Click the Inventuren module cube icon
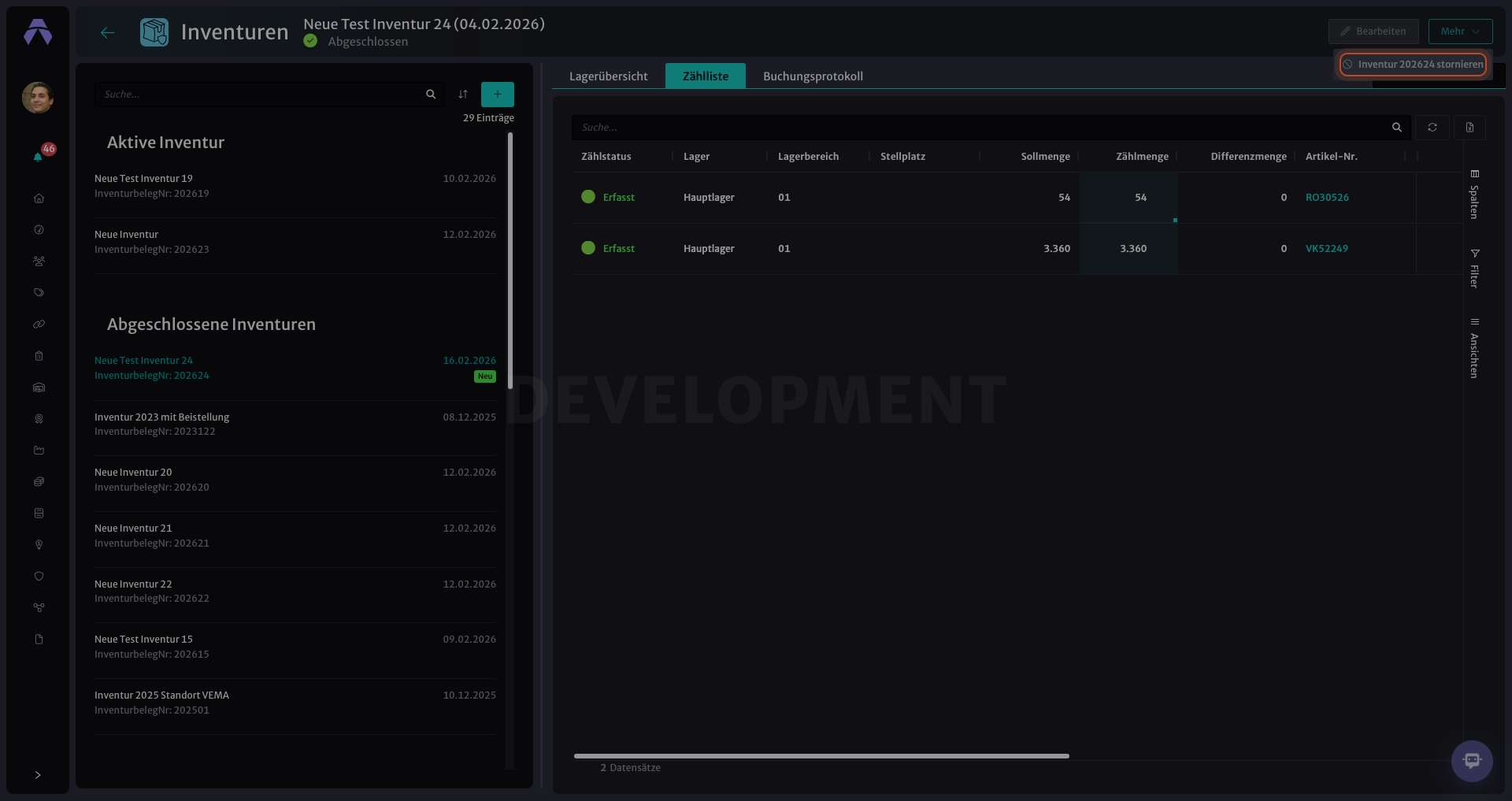Screen dimensions: 1512x801 pos(154,32)
